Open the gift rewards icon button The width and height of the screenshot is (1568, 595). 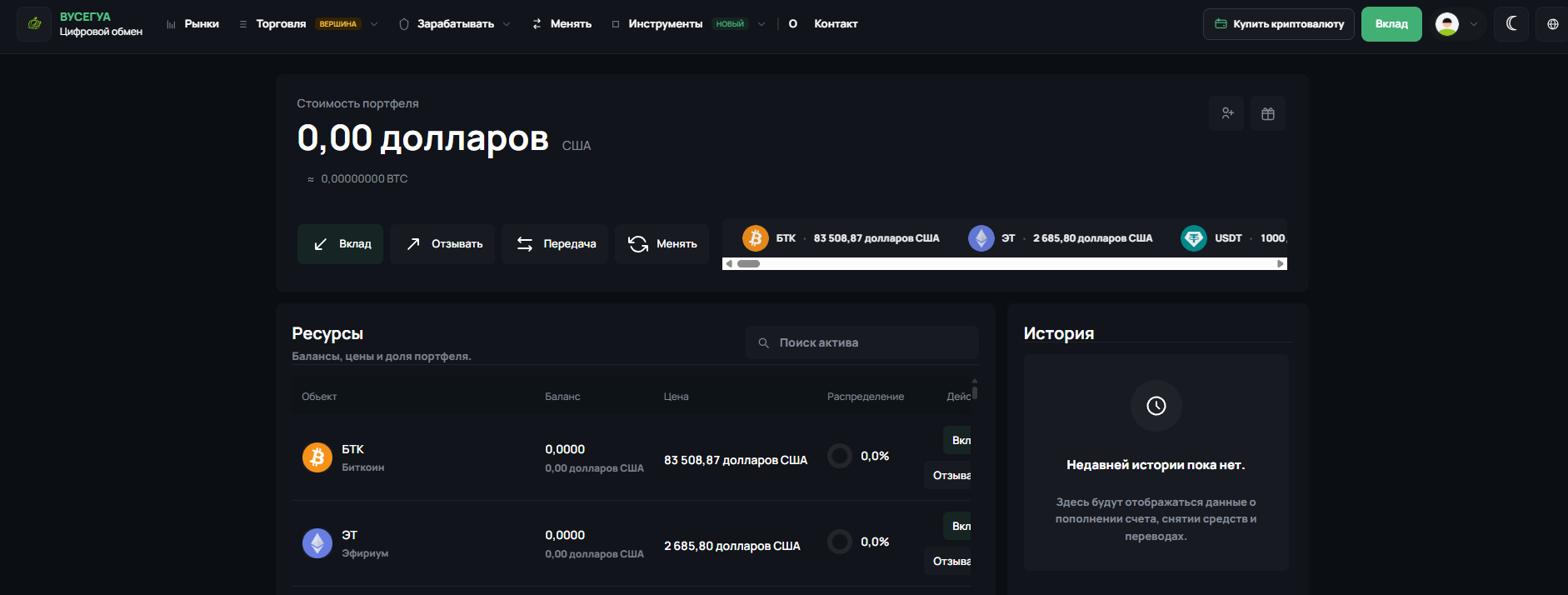coord(1268,113)
